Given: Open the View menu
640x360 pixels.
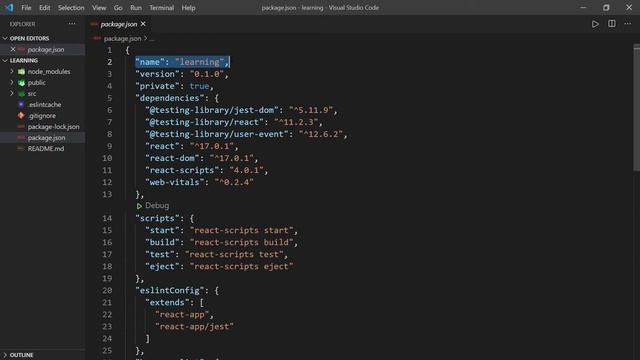Looking at the screenshot, I should pos(99,8).
